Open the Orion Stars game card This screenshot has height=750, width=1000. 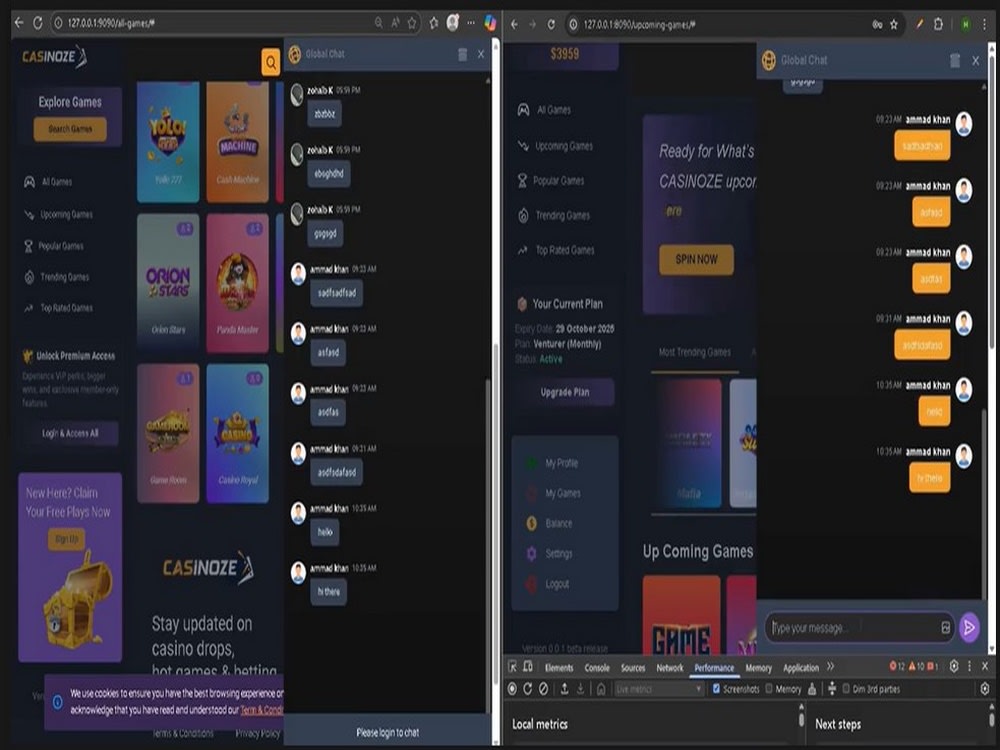[168, 283]
